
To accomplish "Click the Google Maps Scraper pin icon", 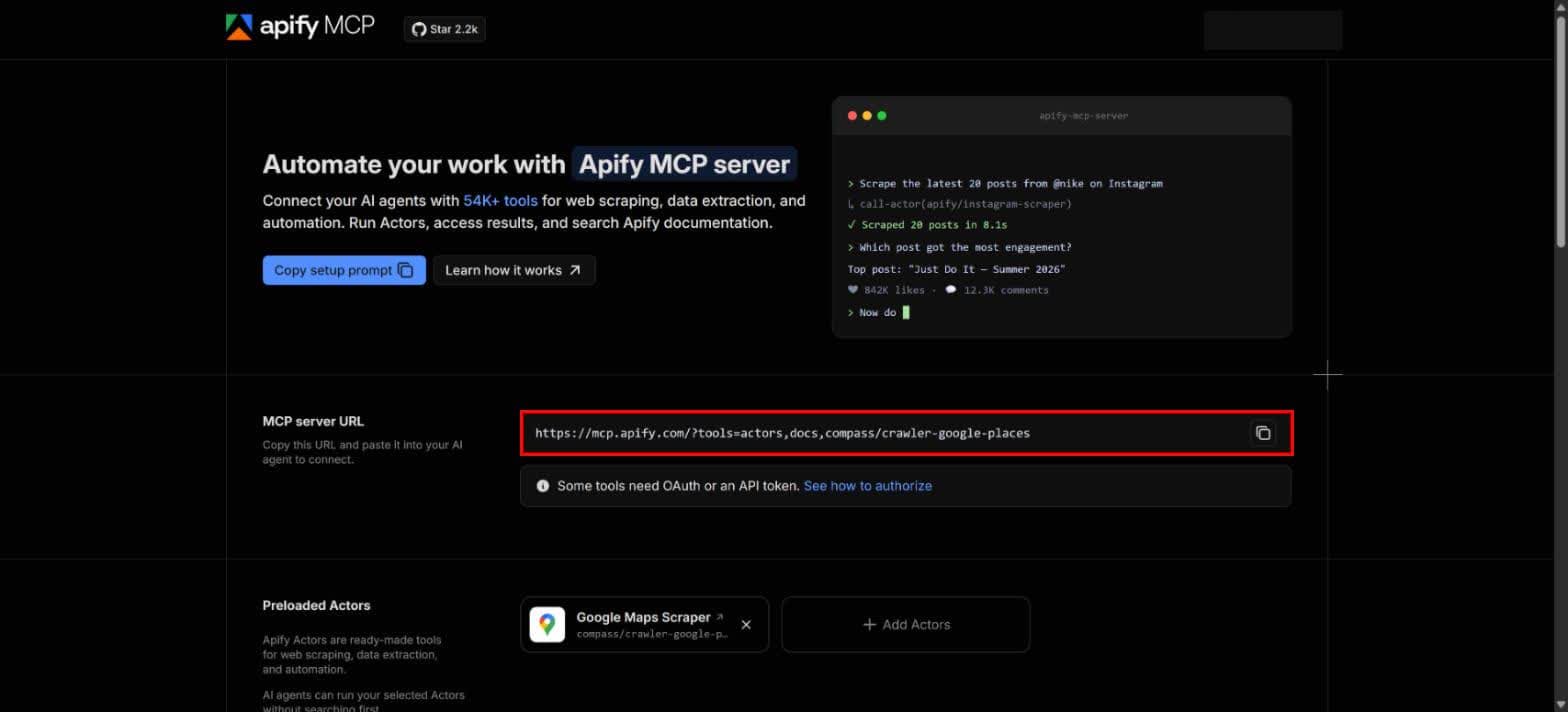I will click(547, 625).
